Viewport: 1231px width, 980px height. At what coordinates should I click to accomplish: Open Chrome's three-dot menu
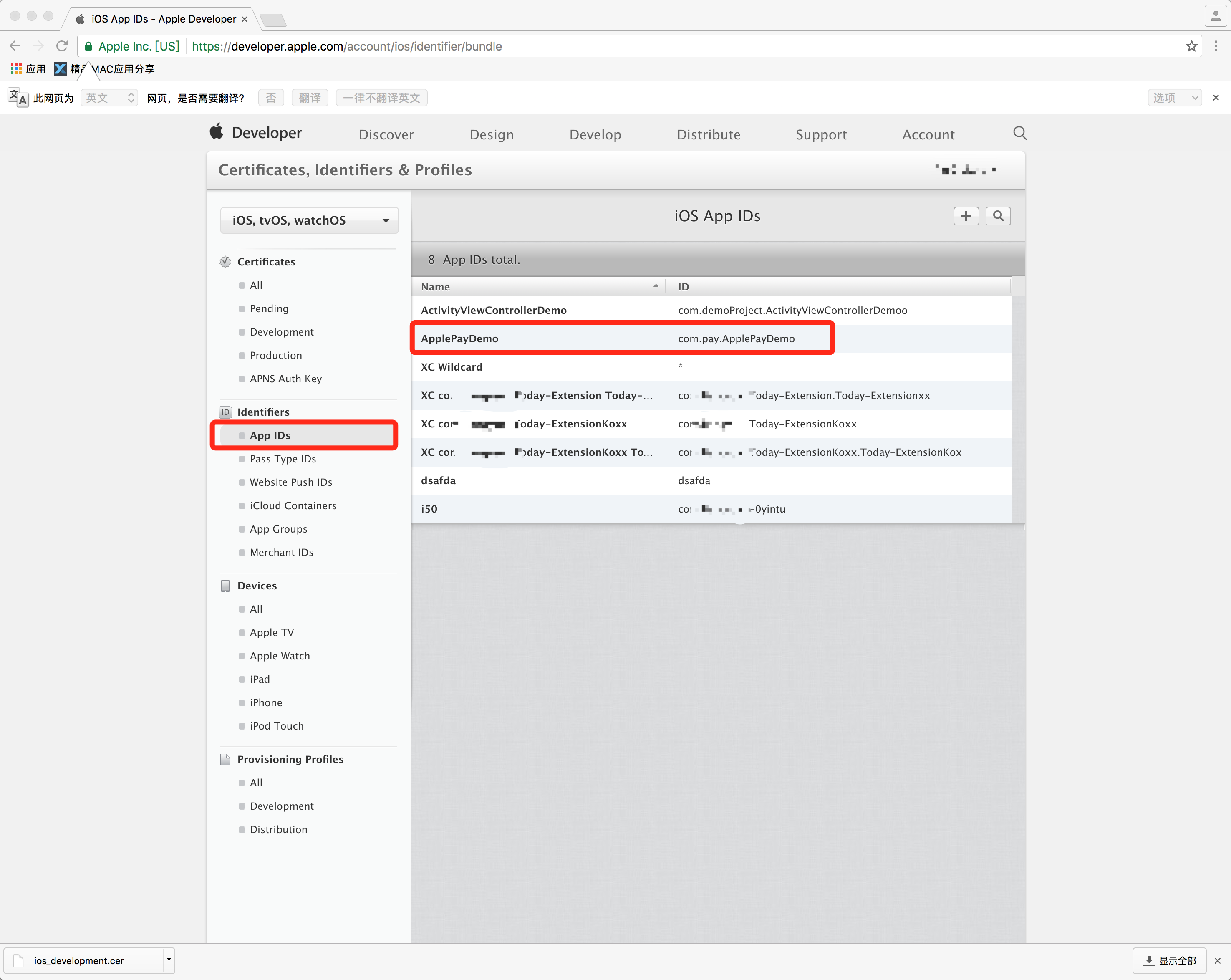coord(1216,46)
